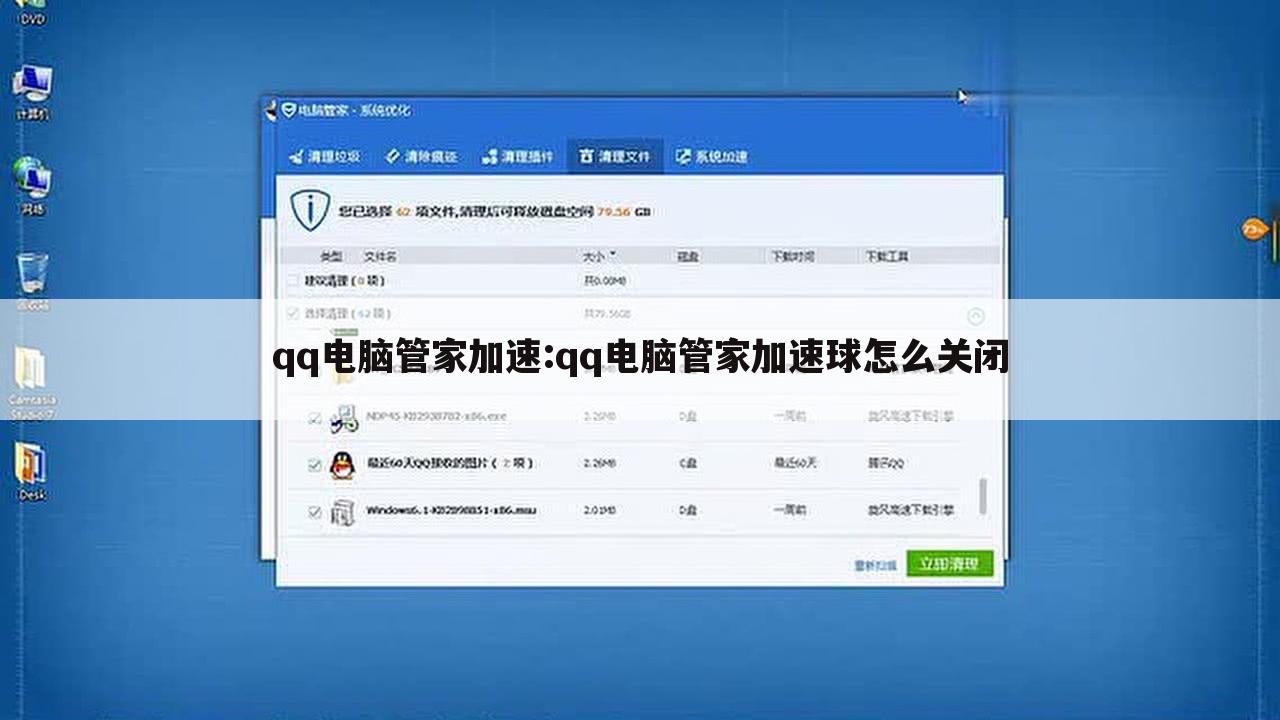Screen dimensions: 1280x720
Task: Click the 最近60天 download time cell
Action: 796,464
